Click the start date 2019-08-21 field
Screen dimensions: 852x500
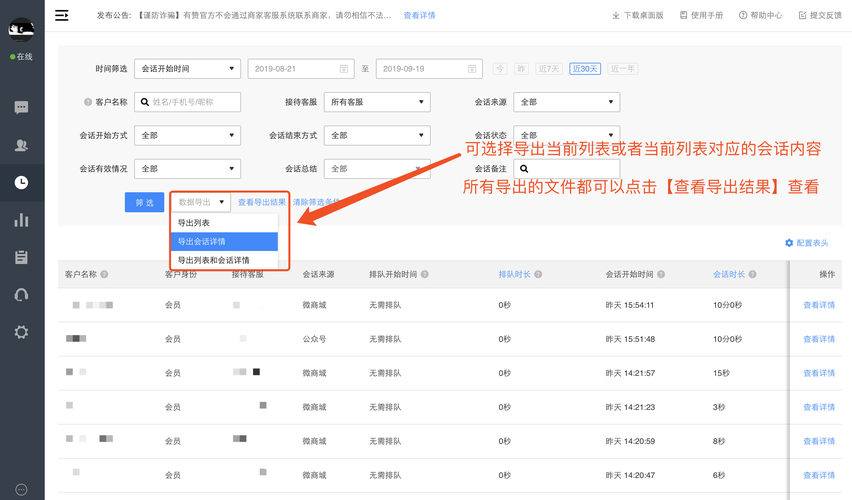point(301,69)
